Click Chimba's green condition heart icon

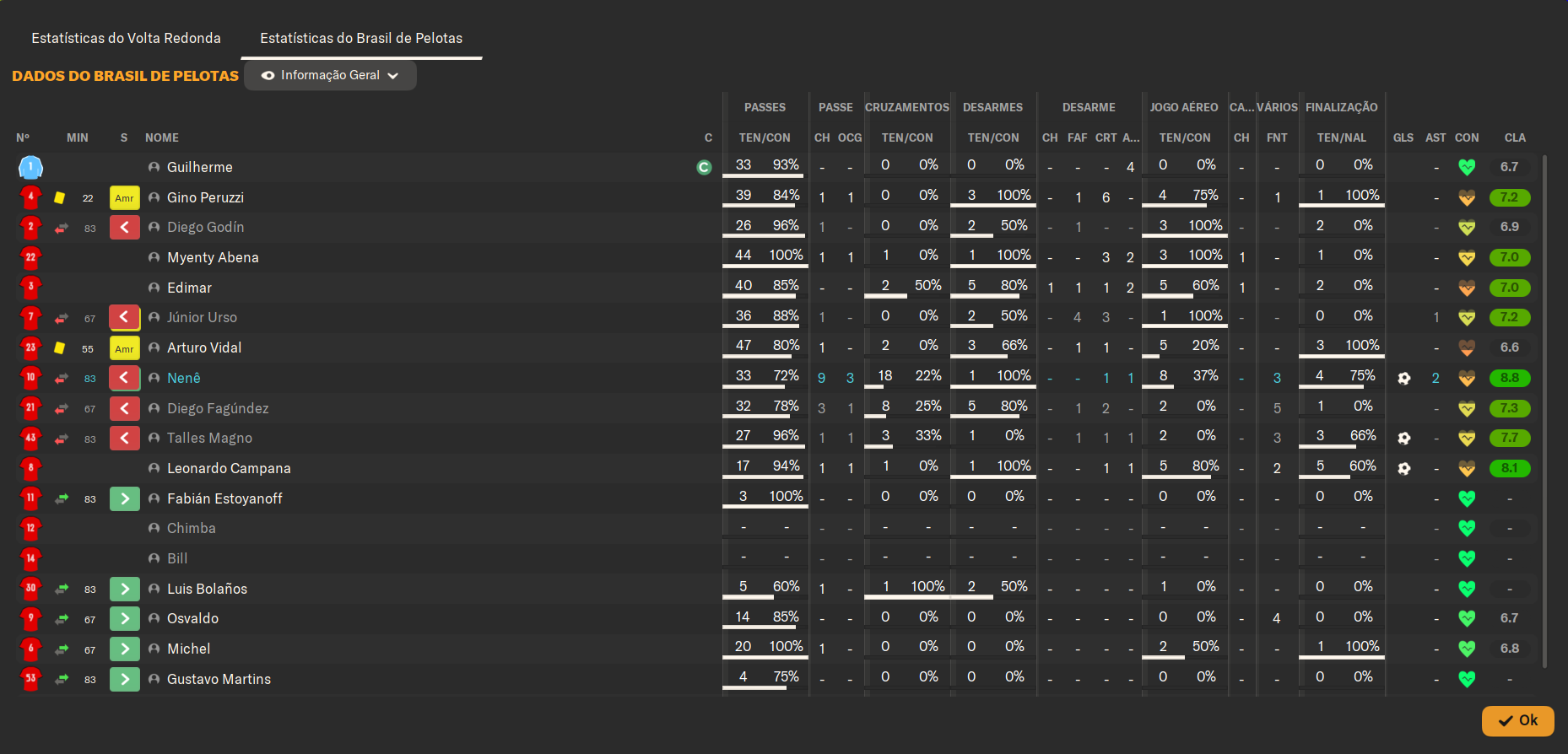[x=1467, y=529]
